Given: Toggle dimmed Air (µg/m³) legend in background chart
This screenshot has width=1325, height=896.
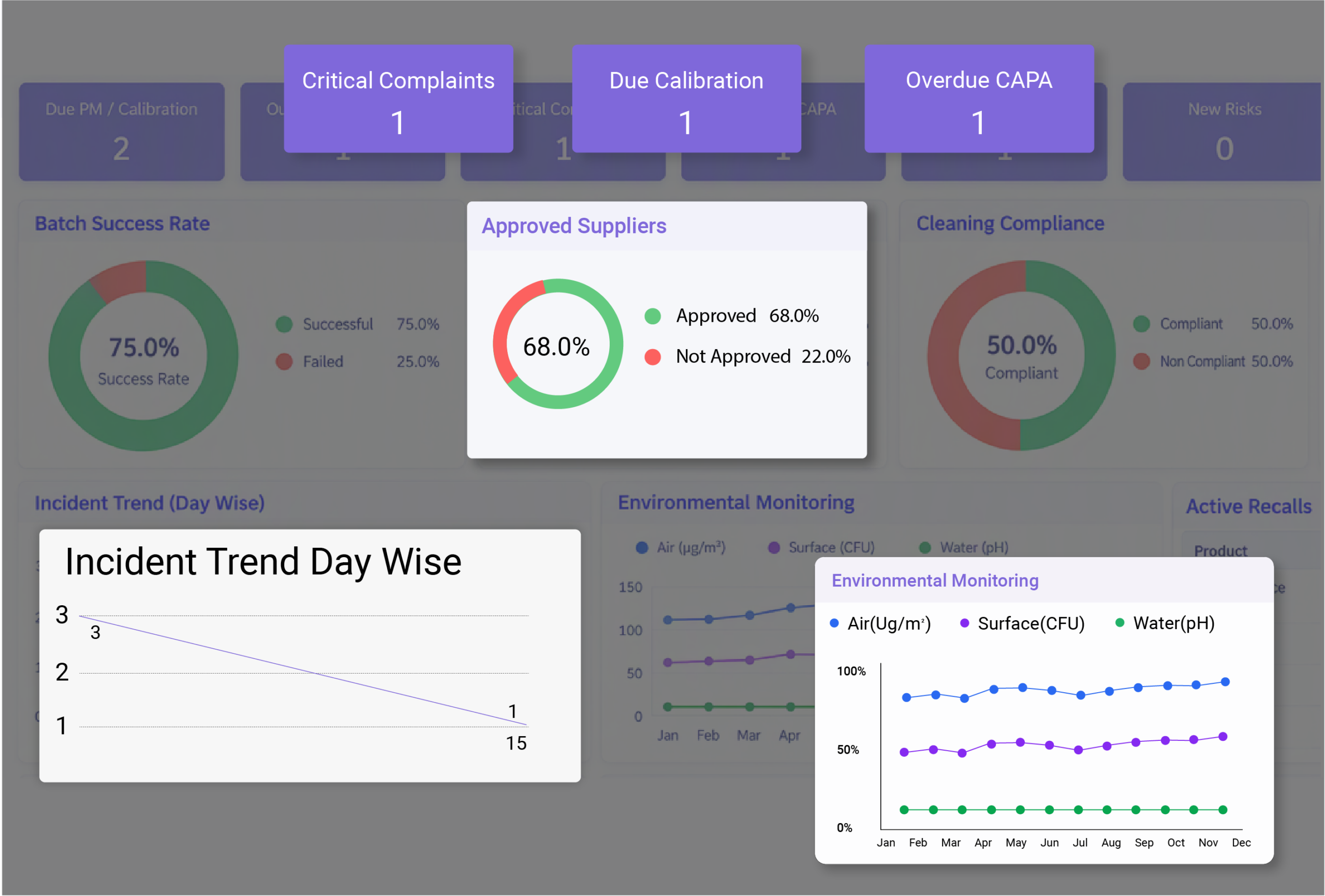Looking at the screenshot, I should click(x=681, y=548).
